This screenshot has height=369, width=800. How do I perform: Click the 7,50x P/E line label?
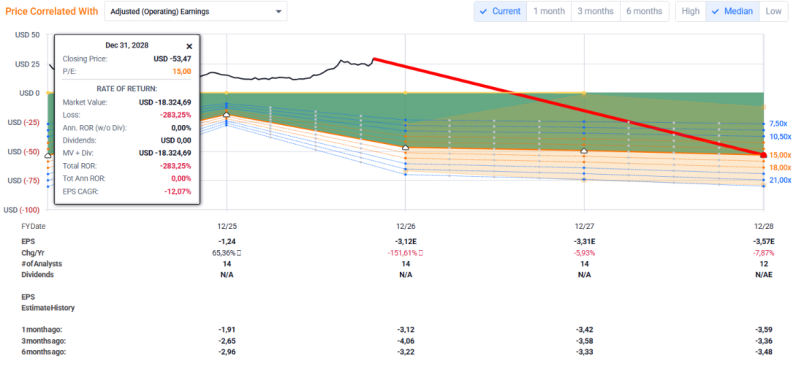(x=779, y=124)
